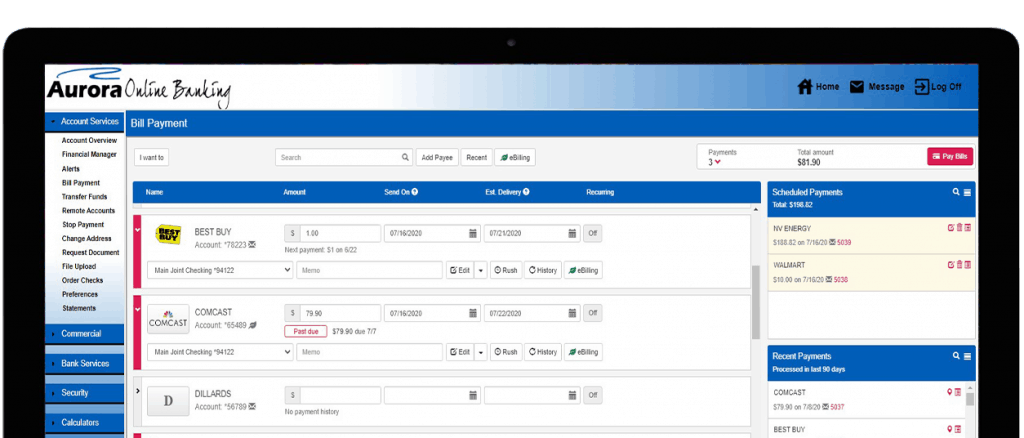
Task: Click the Add Payee button
Action: coord(437,157)
